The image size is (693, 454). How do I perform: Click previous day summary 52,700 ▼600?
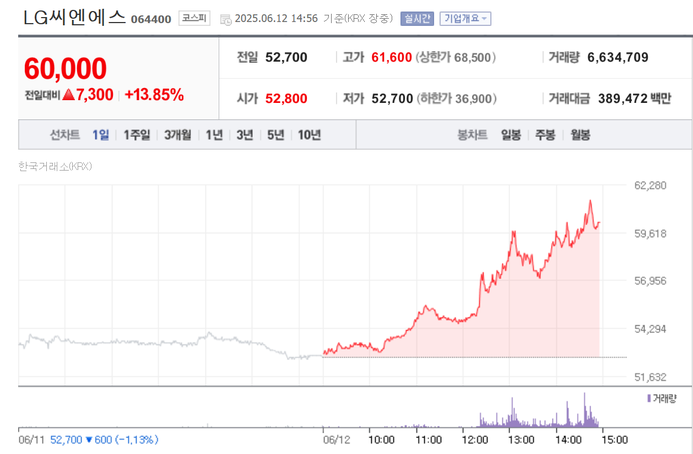104,440
